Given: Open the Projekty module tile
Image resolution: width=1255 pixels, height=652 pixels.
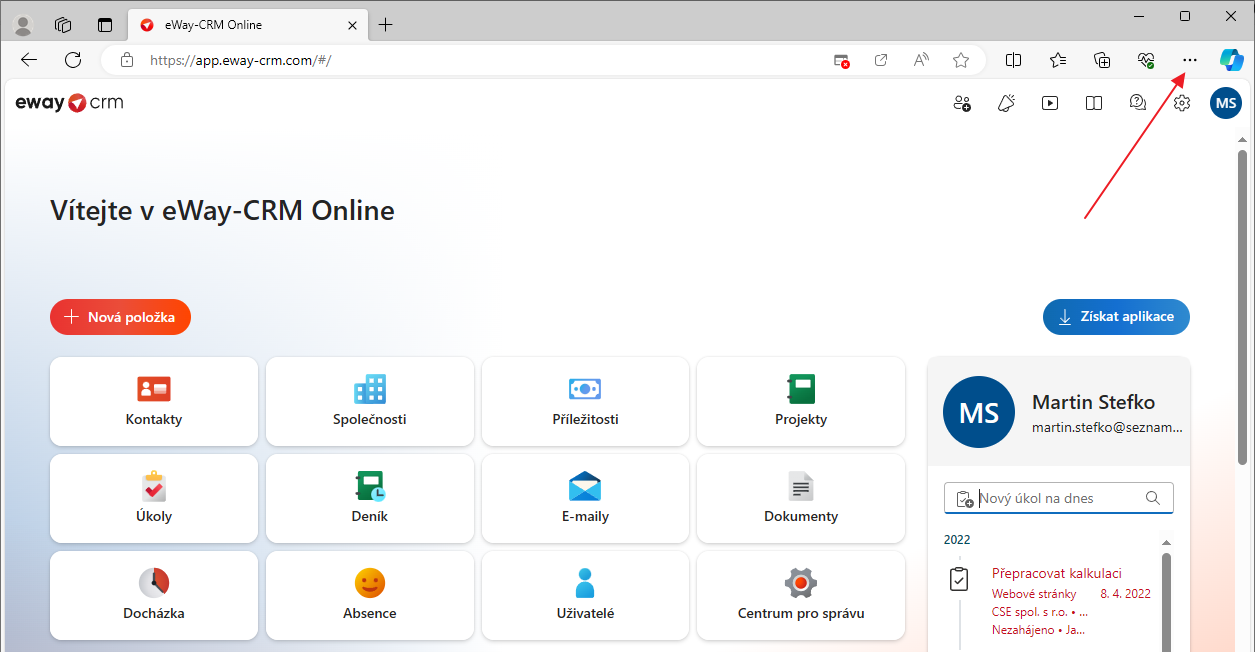Looking at the screenshot, I should click(x=801, y=402).
